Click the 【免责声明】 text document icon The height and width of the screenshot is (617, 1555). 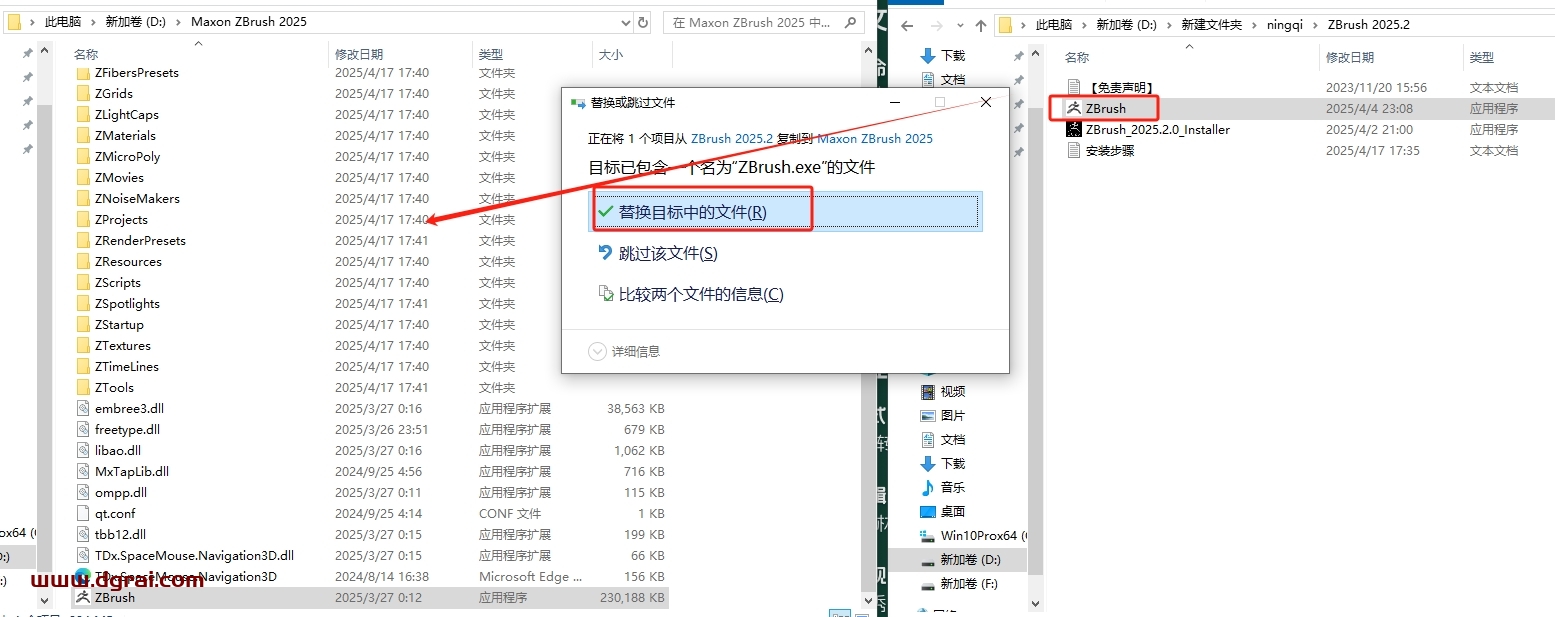[1074, 87]
